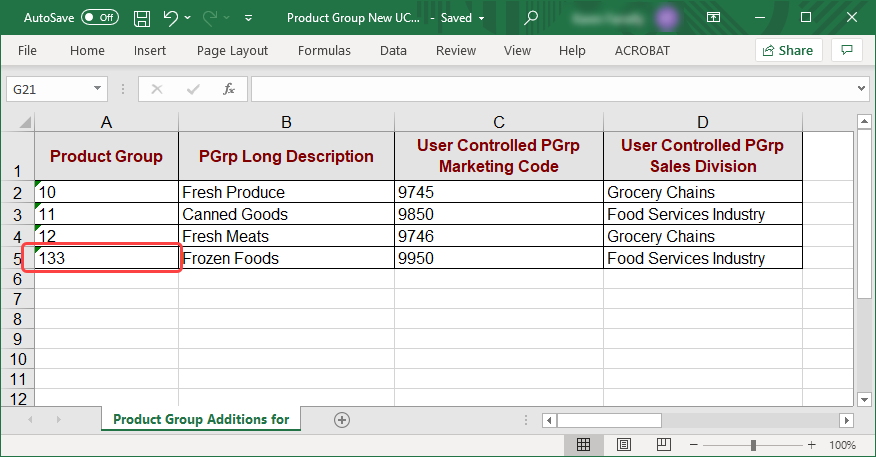Open the Ribbon Display Options icon
This screenshot has height=457, width=876.
pyautogui.click(x=714, y=18)
